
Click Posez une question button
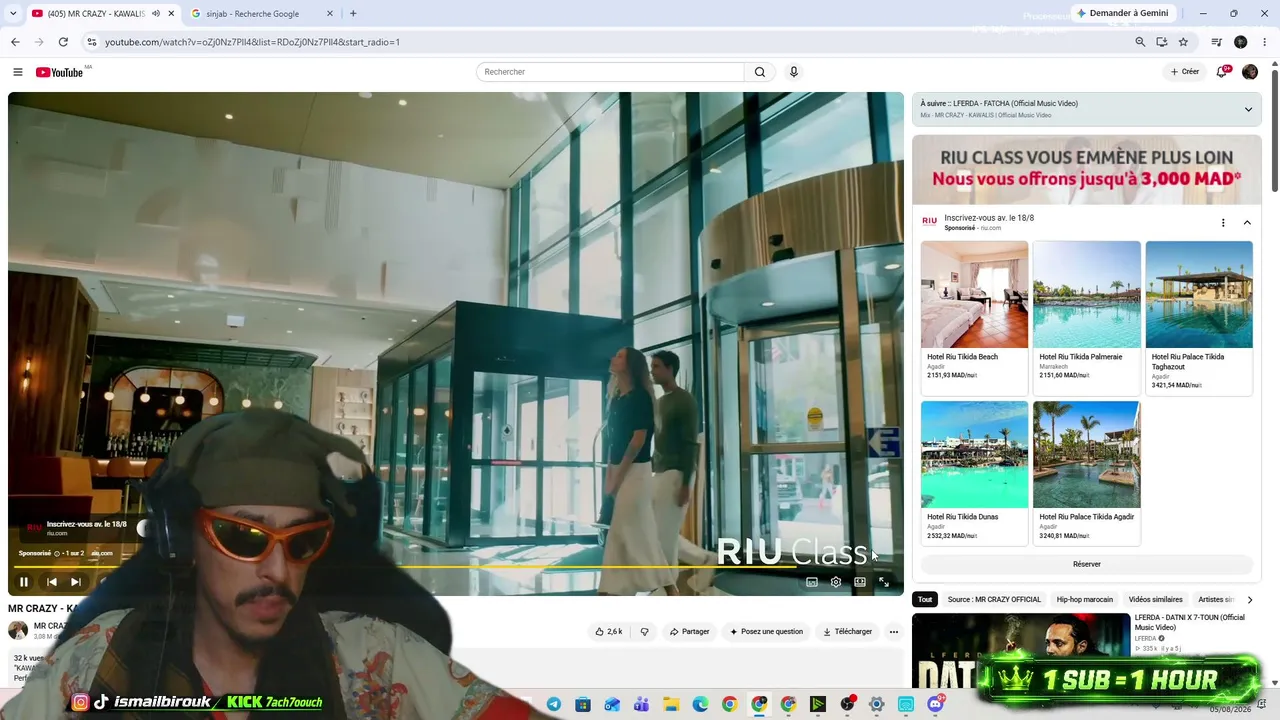click(x=767, y=632)
